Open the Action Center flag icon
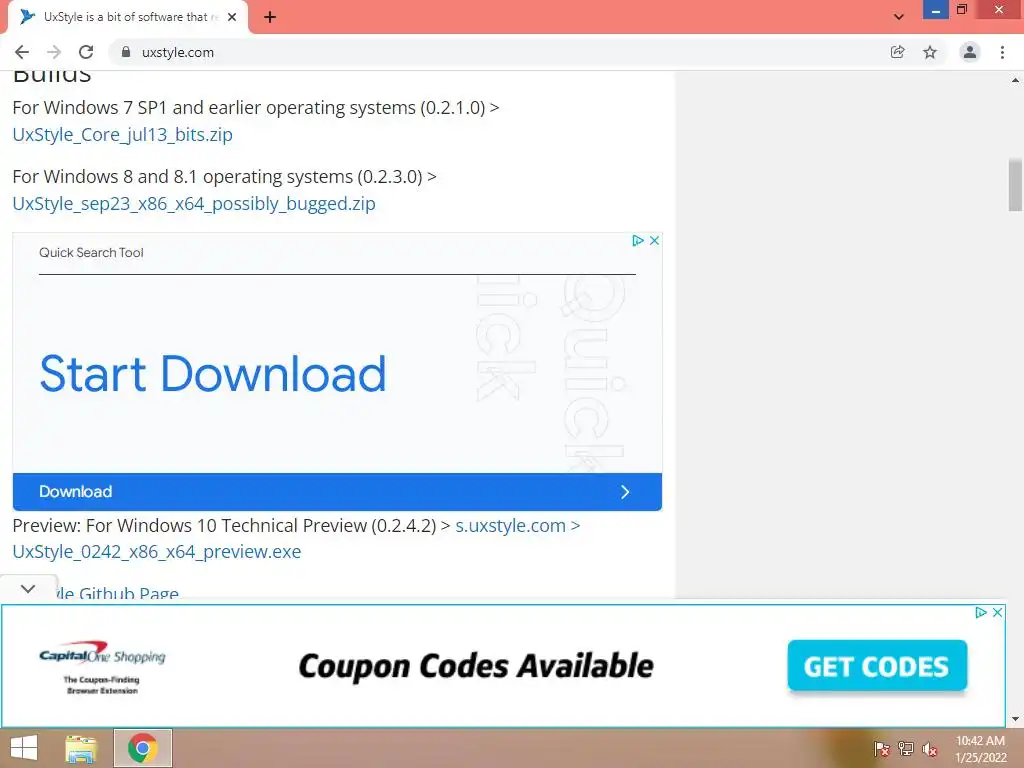This screenshot has height=768, width=1024. click(882, 748)
